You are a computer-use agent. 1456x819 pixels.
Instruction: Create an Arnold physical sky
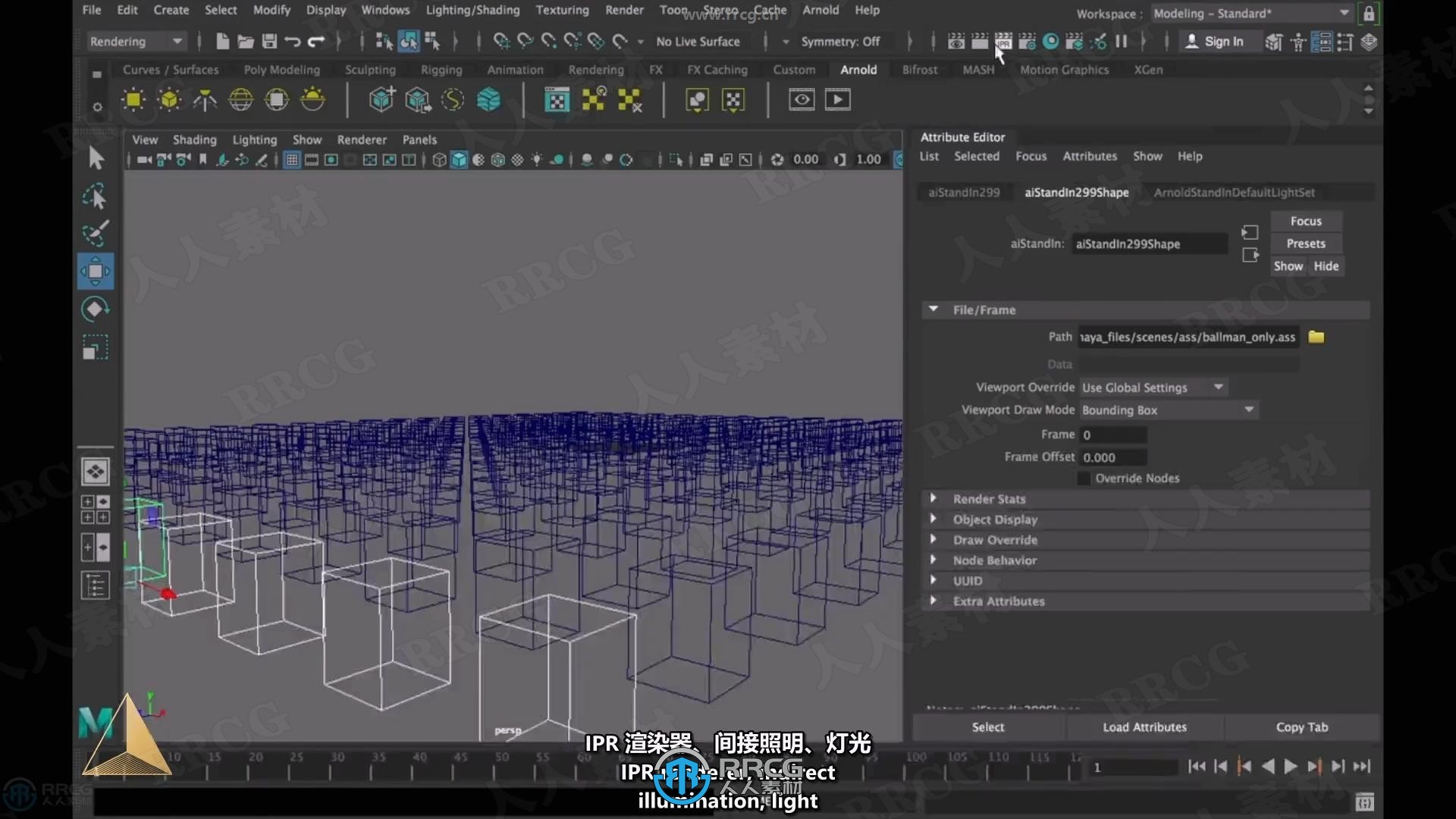tap(312, 100)
